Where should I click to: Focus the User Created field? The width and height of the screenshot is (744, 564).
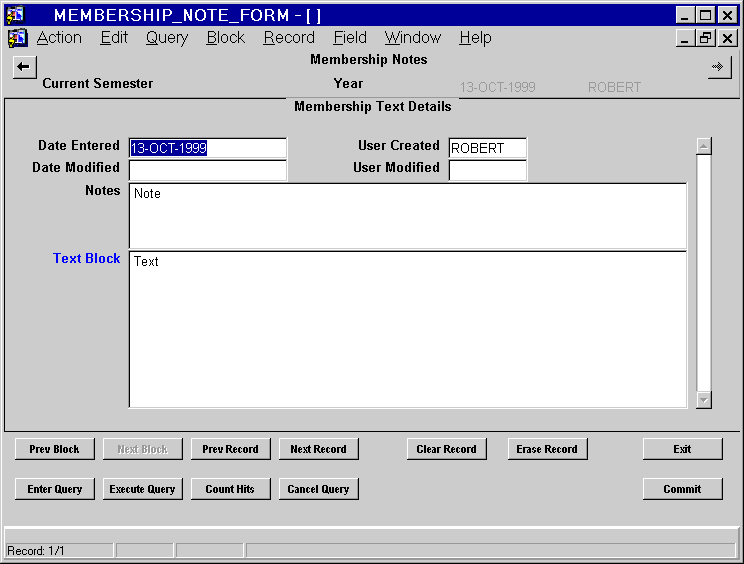point(487,148)
